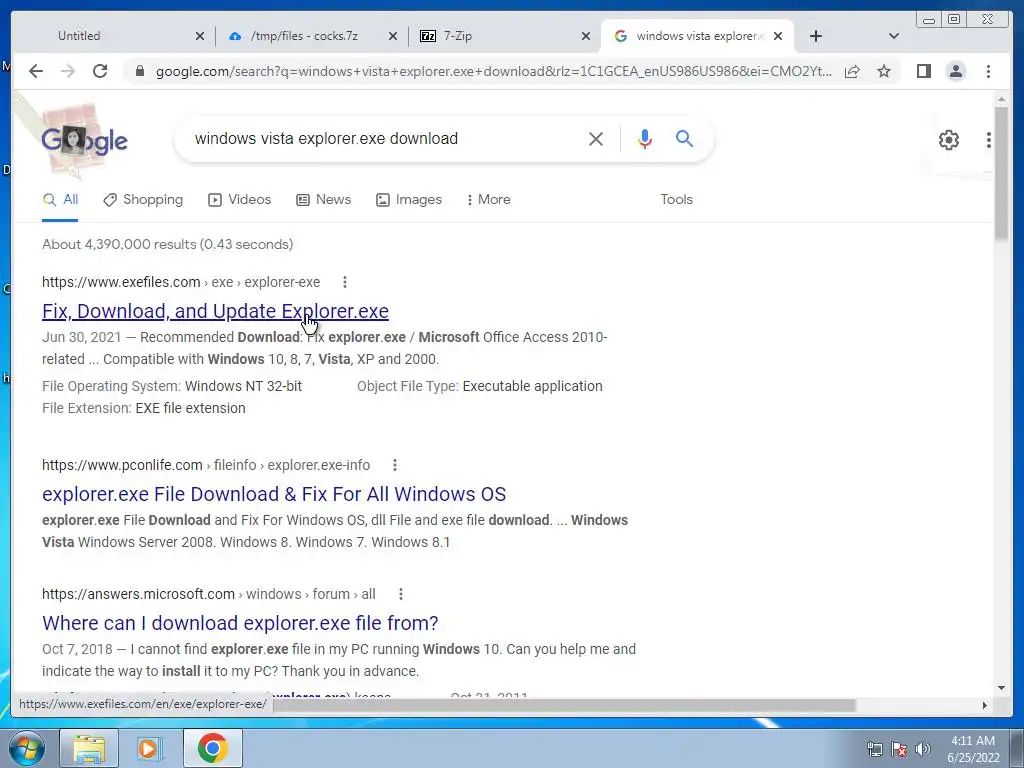The width and height of the screenshot is (1024, 768).
Task: Reload the current page
Action: 100,71
